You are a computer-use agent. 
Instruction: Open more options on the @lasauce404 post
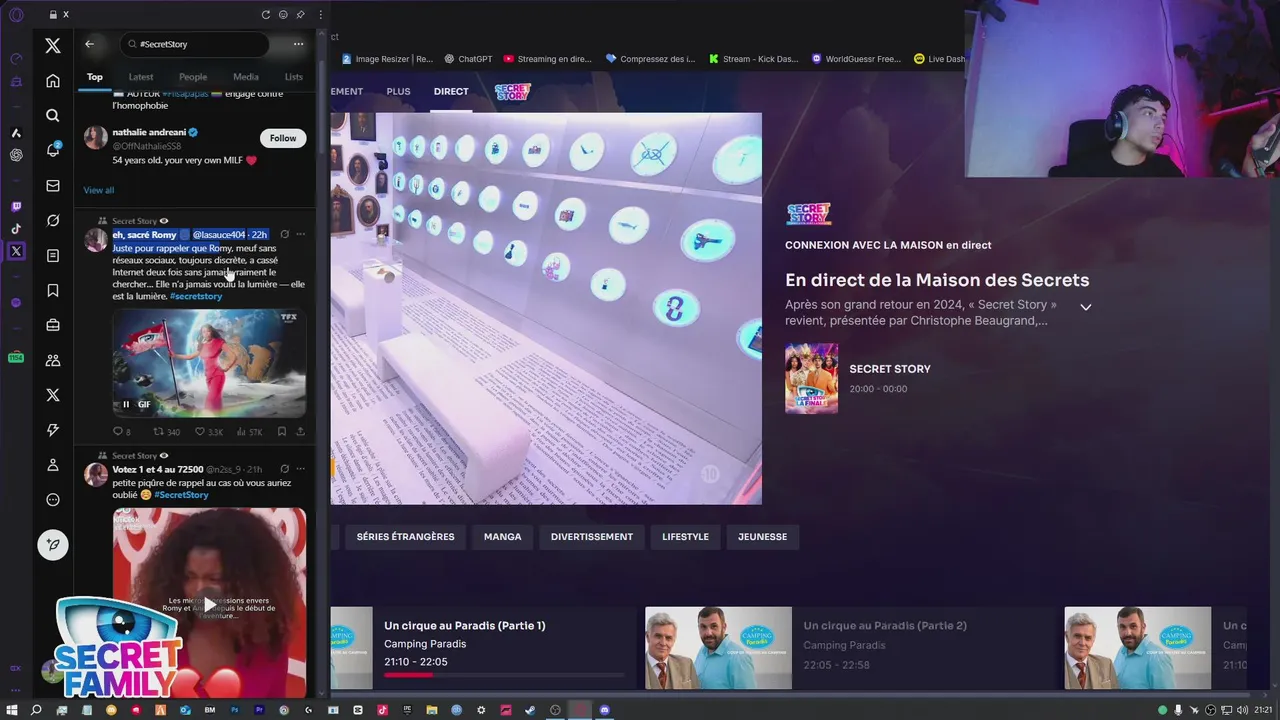tap(301, 235)
